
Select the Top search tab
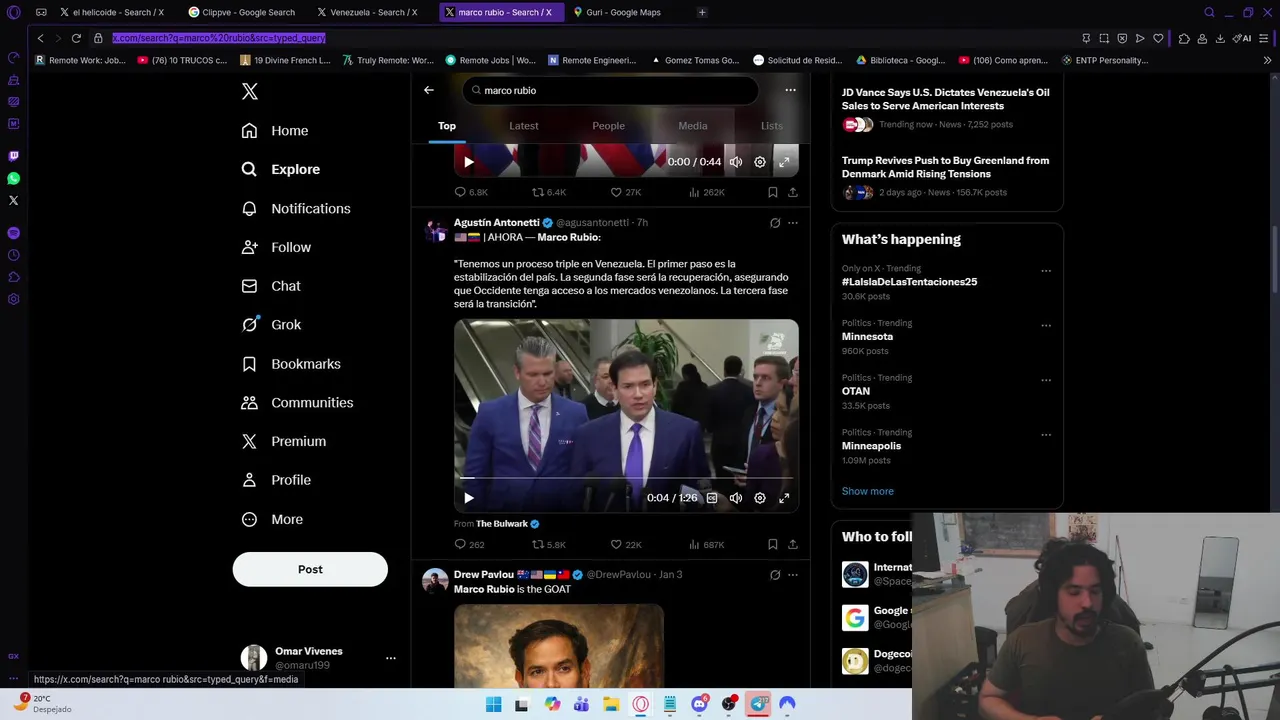click(x=447, y=126)
